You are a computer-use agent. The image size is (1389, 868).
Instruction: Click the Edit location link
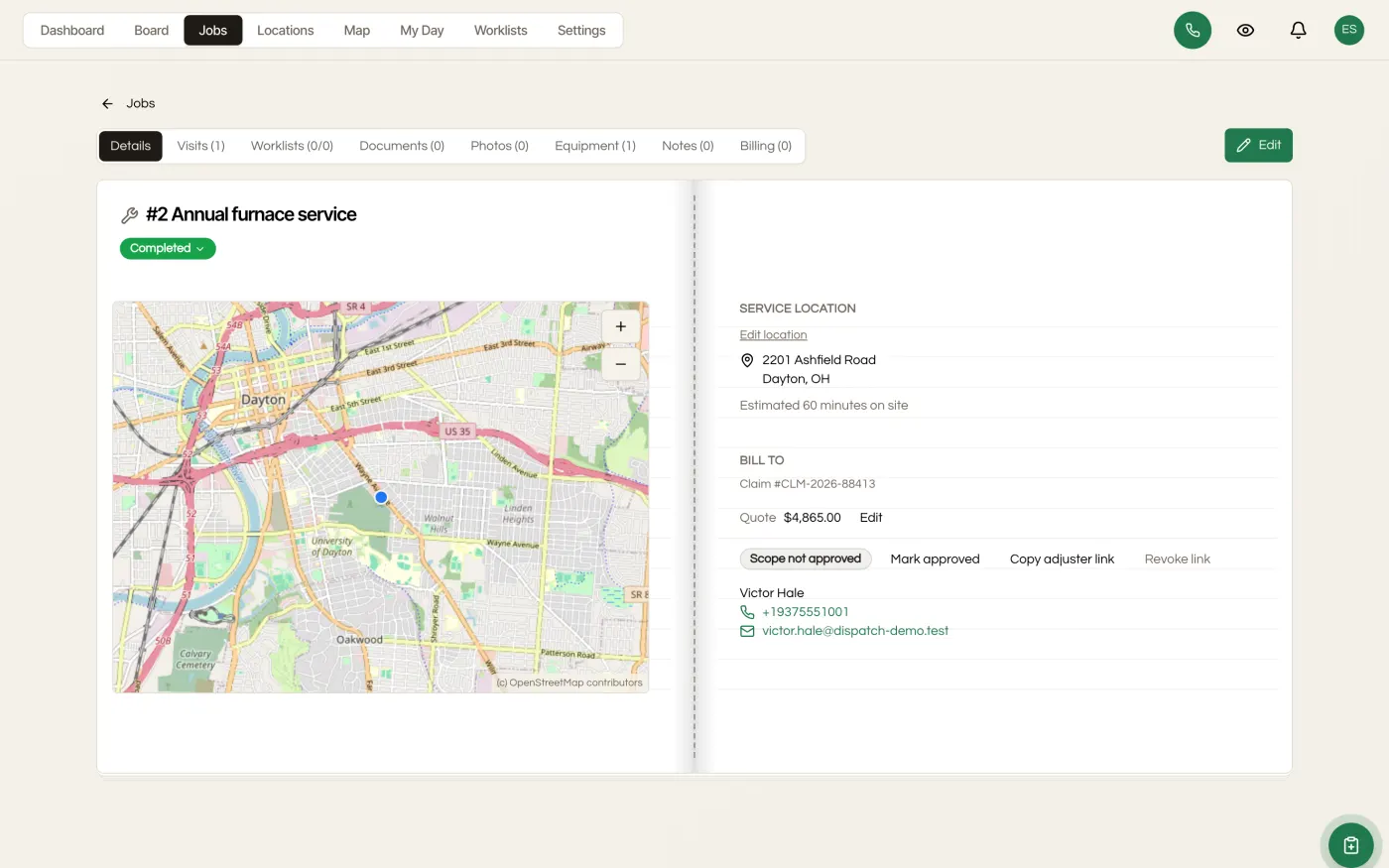pyautogui.click(x=773, y=334)
